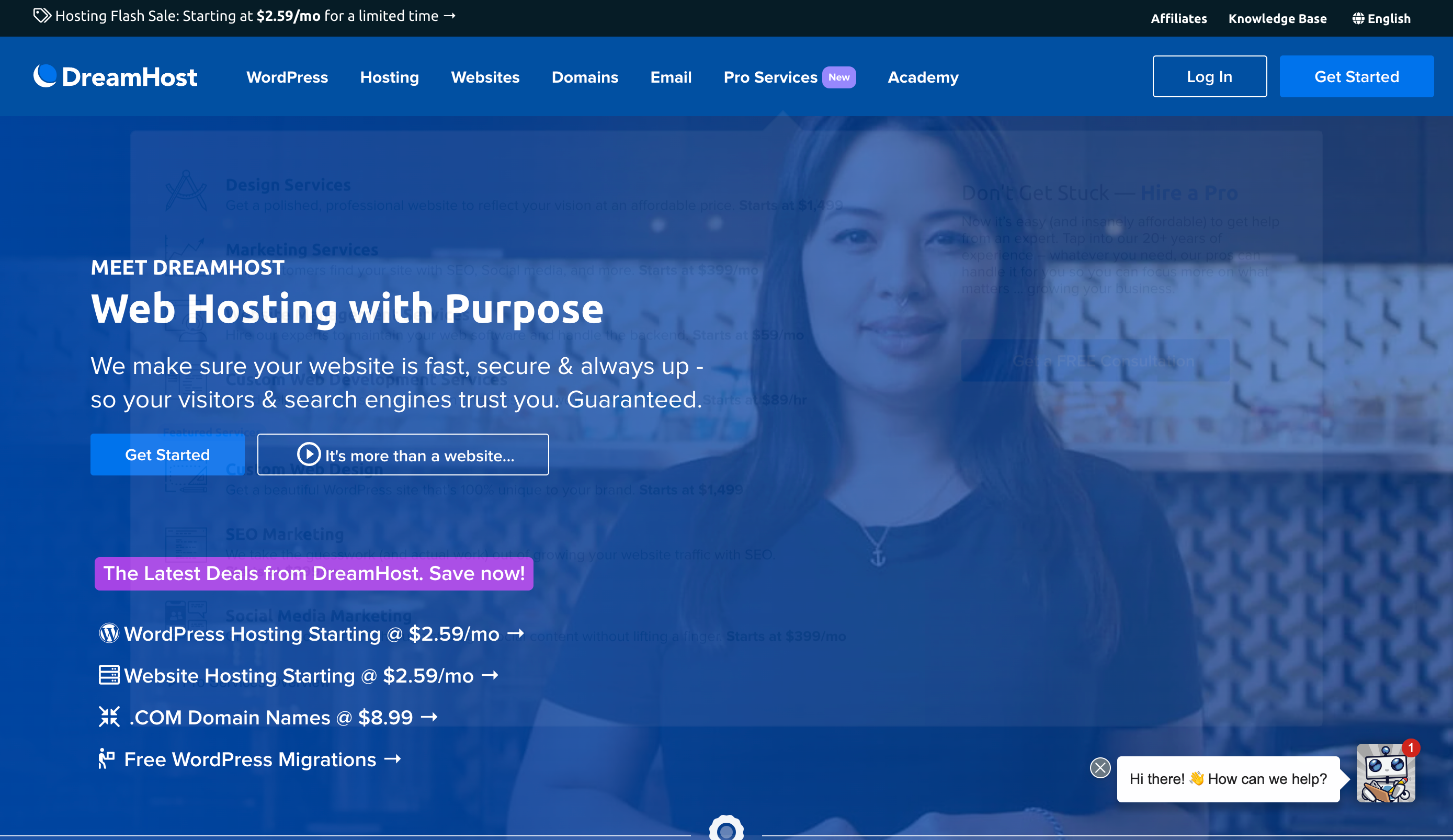
Task: Click the arrow after WordPress Hosting deal
Action: 516,633
